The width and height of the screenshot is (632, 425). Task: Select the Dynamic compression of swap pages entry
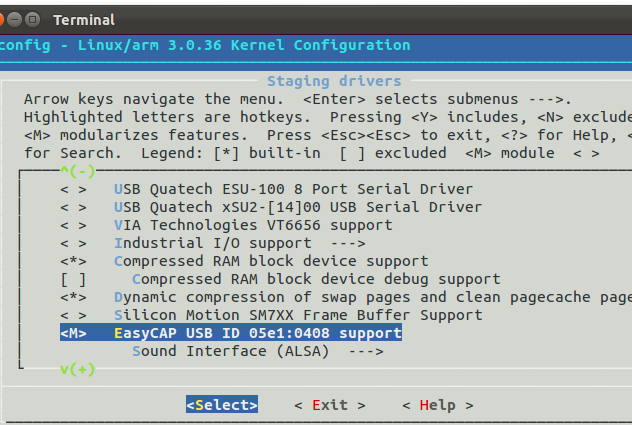pyautogui.click(x=370, y=297)
